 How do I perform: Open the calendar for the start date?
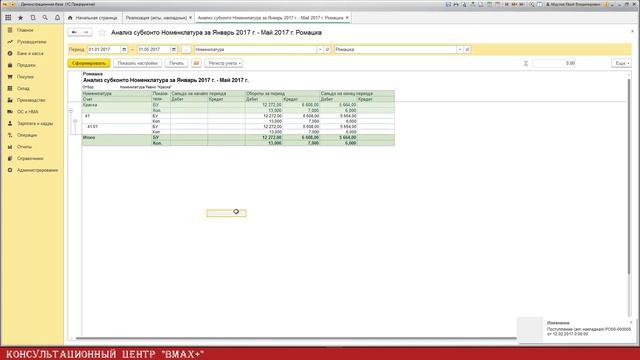(124, 49)
